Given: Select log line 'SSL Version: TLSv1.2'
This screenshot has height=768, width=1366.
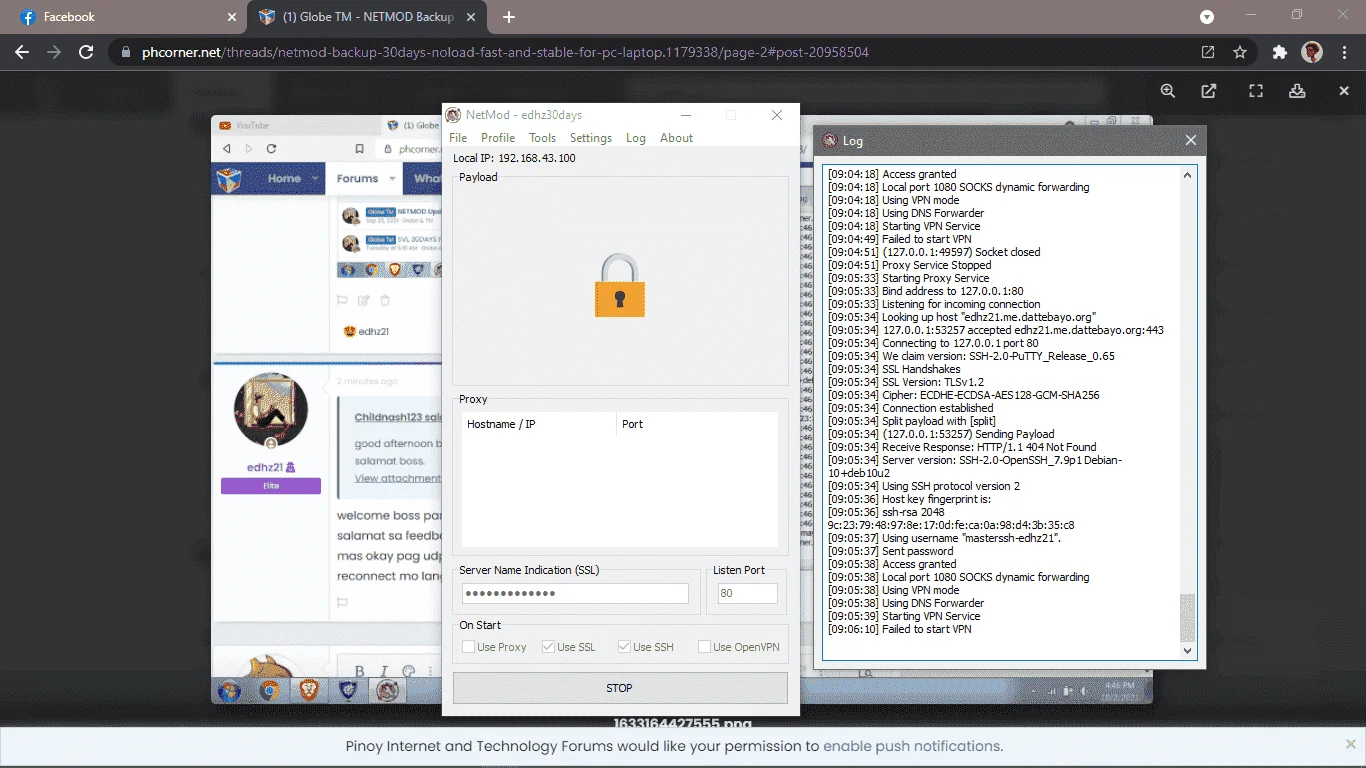Looking at the screenshot, I should point(906,382).
